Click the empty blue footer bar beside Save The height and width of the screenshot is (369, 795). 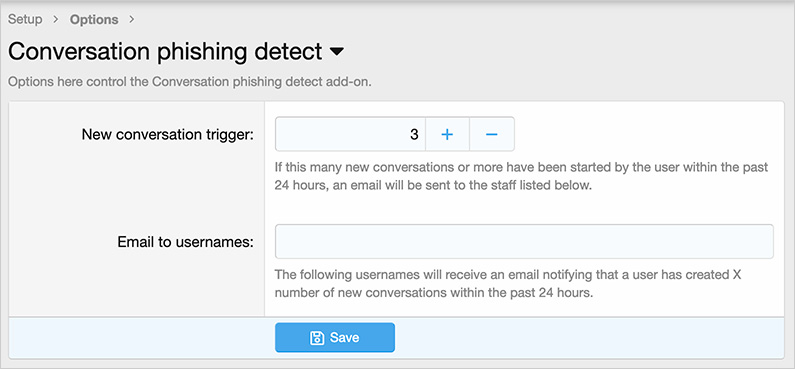coord(588,338)
